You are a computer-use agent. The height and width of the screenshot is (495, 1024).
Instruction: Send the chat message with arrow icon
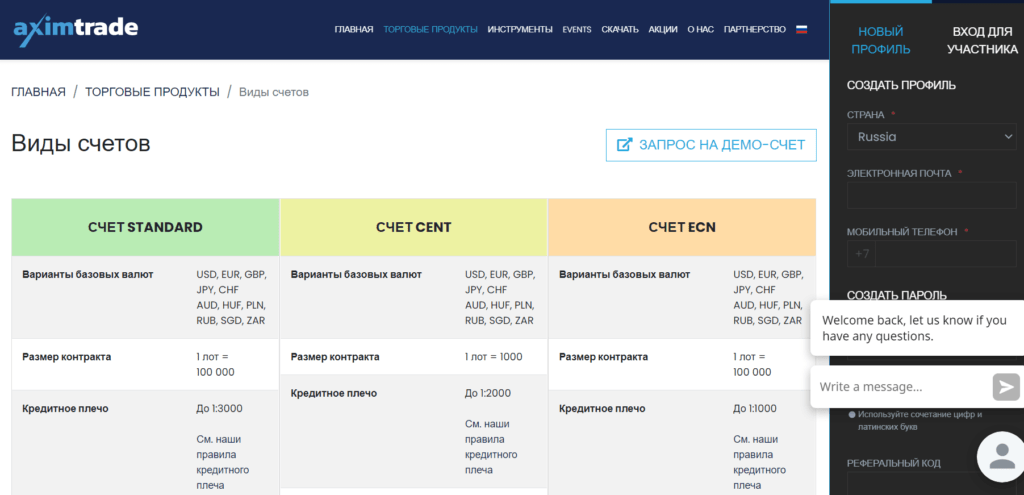(x=1006, y=387)
